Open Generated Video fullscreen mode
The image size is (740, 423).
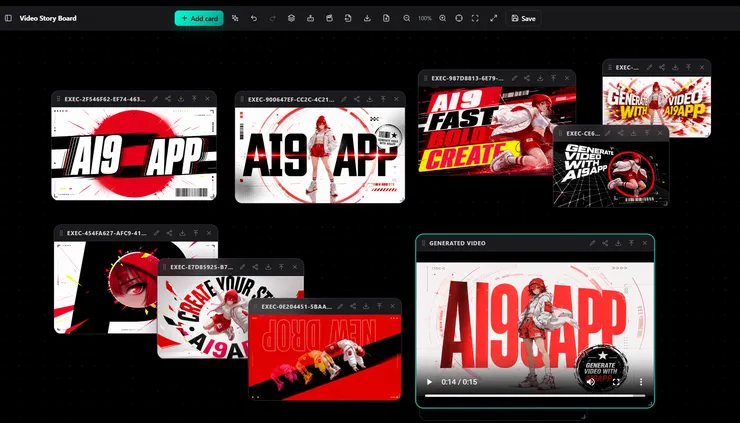616,382
